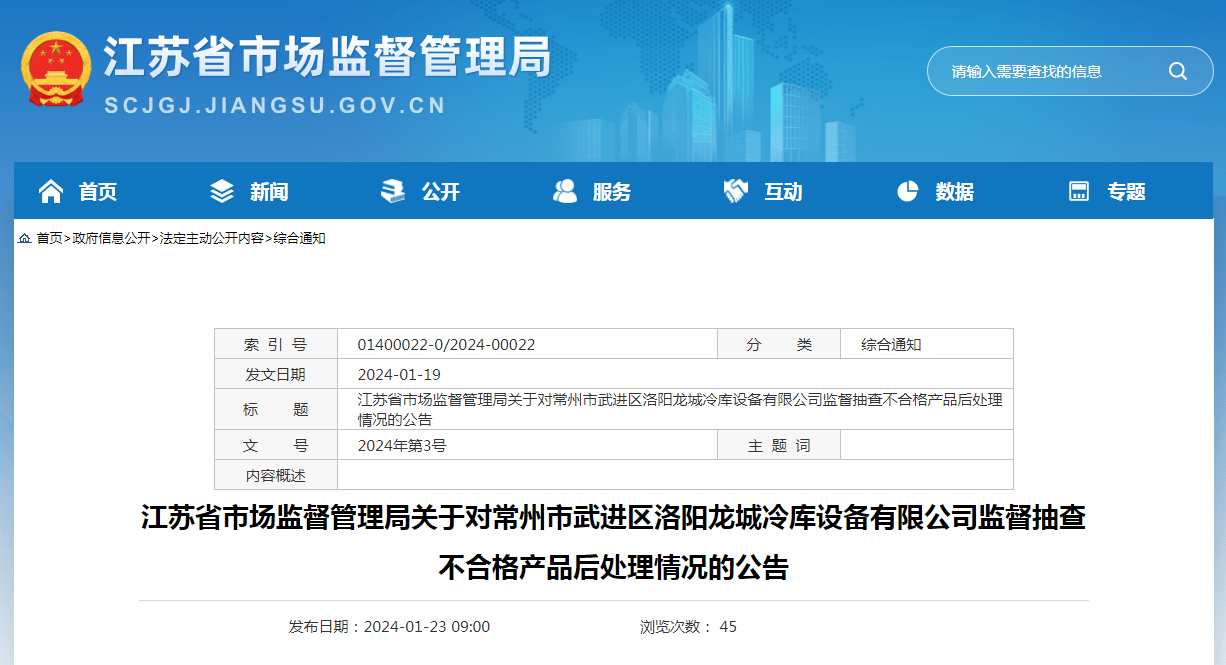Click 综合通知 in the 分类 cell
Viewport: 1226px width, 665px height.
point(891,344)
